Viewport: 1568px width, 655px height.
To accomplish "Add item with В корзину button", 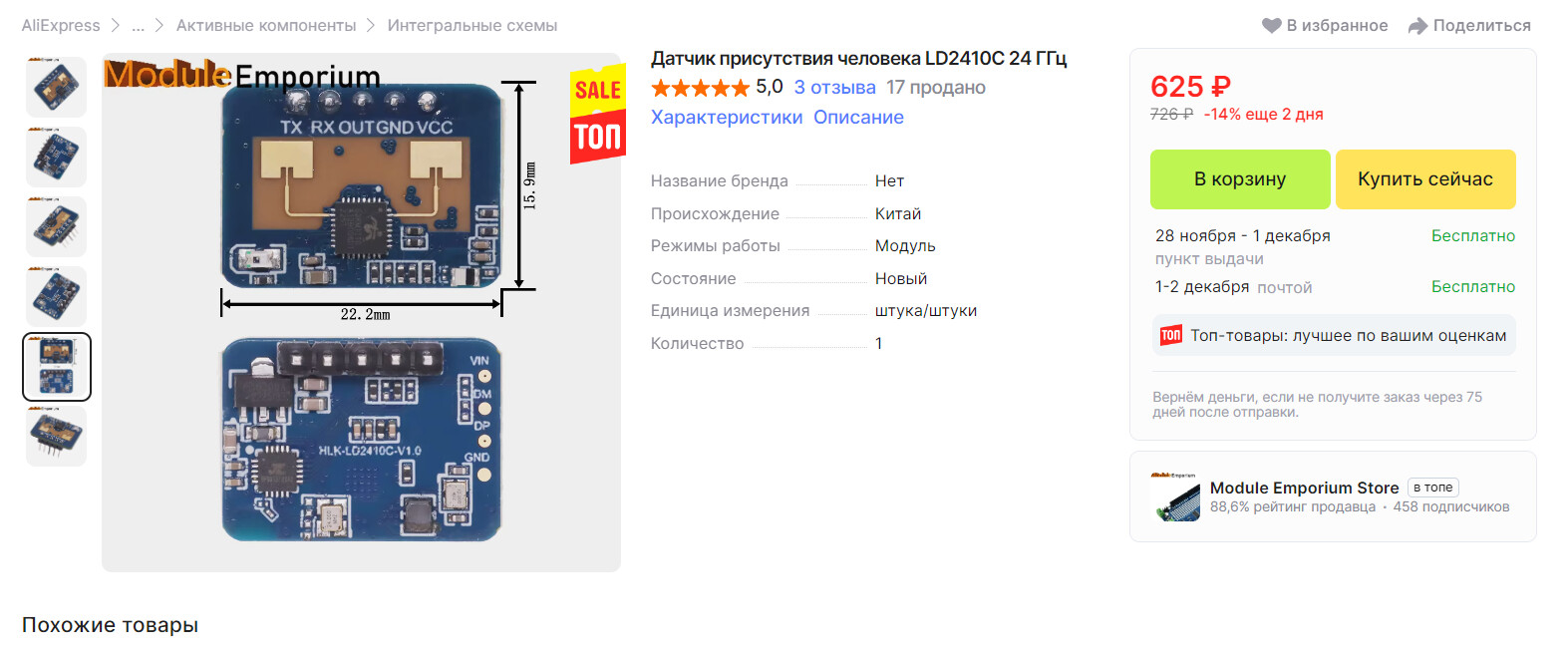I will (1240, 179).
